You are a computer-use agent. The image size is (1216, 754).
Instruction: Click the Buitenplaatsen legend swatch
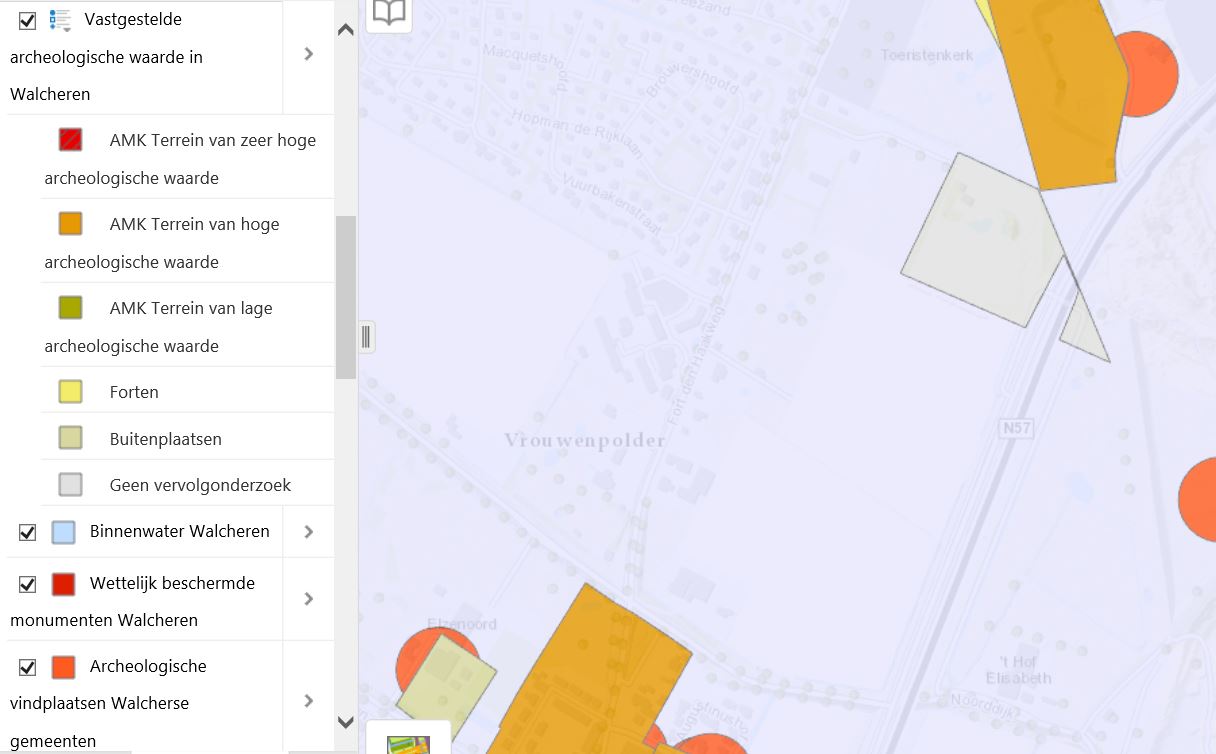pyautogui.click(x=70, y=438)
